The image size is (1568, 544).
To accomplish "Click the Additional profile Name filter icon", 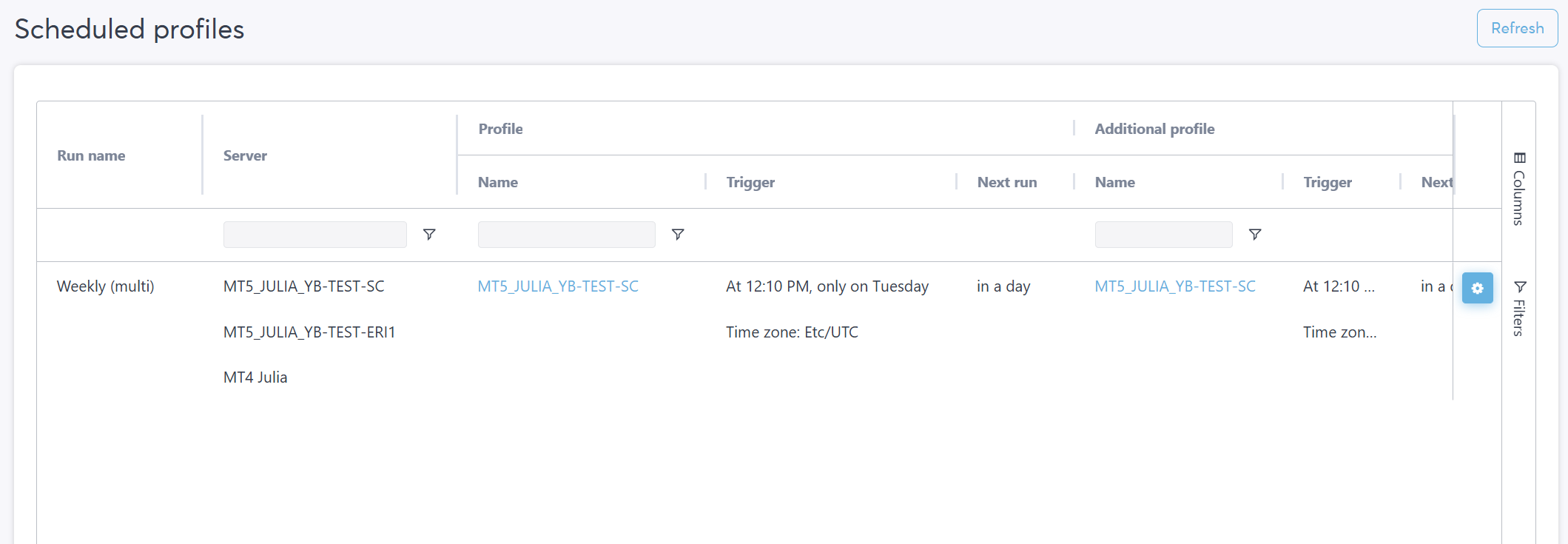I will [1255, 235].
